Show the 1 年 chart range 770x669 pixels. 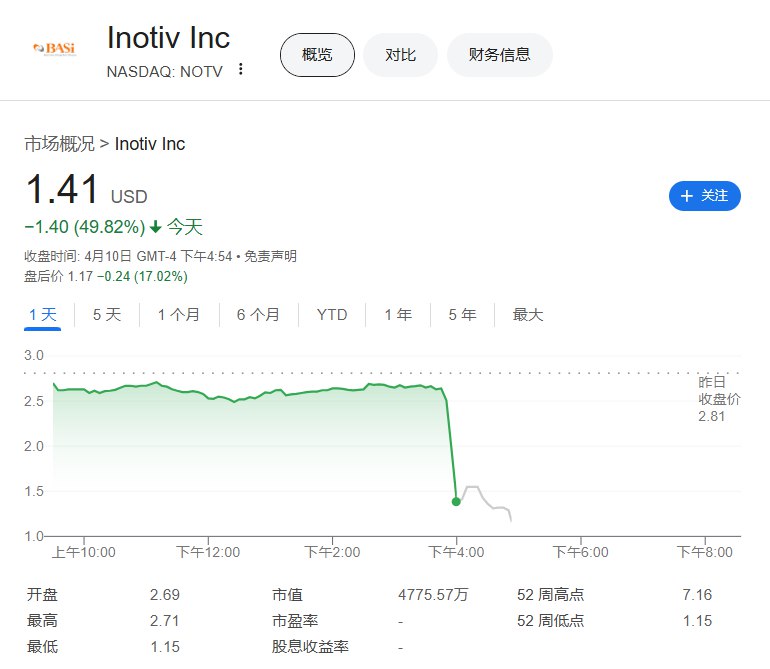(x=398, y=315)
